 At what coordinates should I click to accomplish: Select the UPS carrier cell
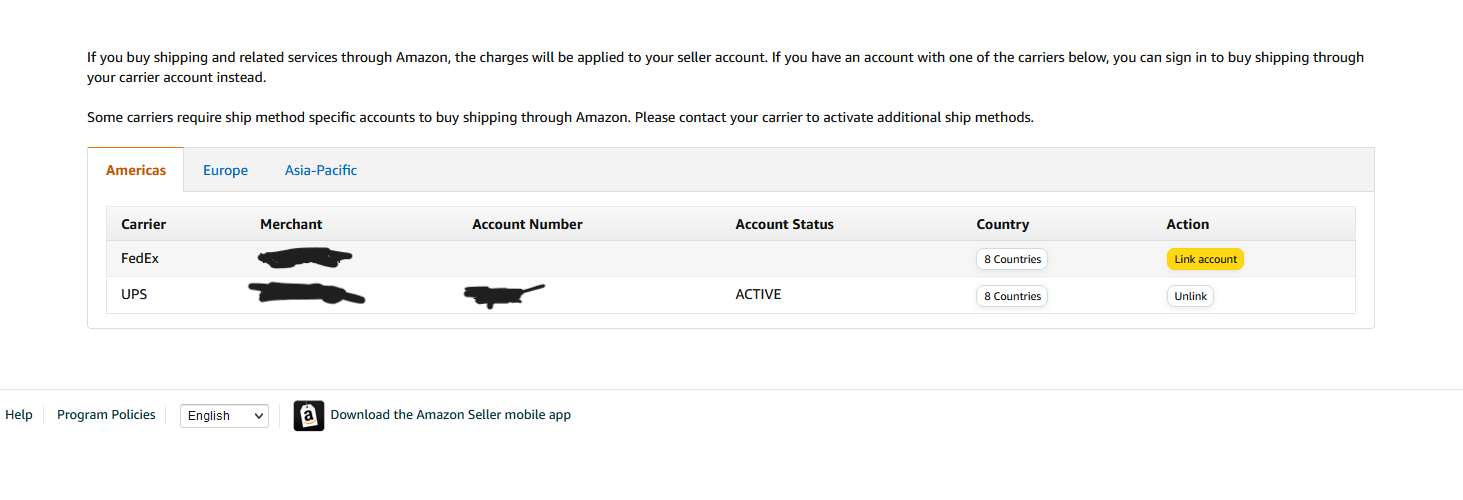[x=134, y=295]
